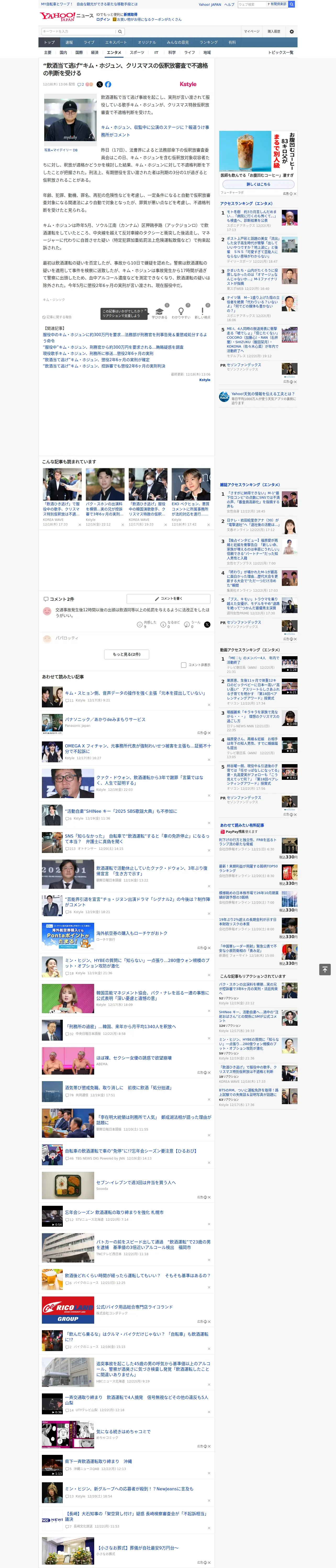This screenshot has width=336, height=1568.
Task: Click コメントを書く button
Action: tap(168, 598)
